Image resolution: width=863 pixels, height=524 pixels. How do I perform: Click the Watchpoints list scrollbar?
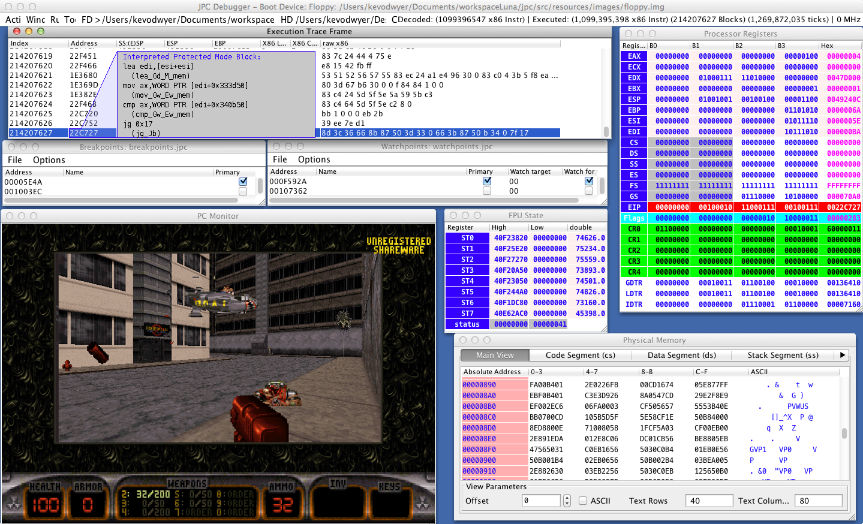(601, 185)
